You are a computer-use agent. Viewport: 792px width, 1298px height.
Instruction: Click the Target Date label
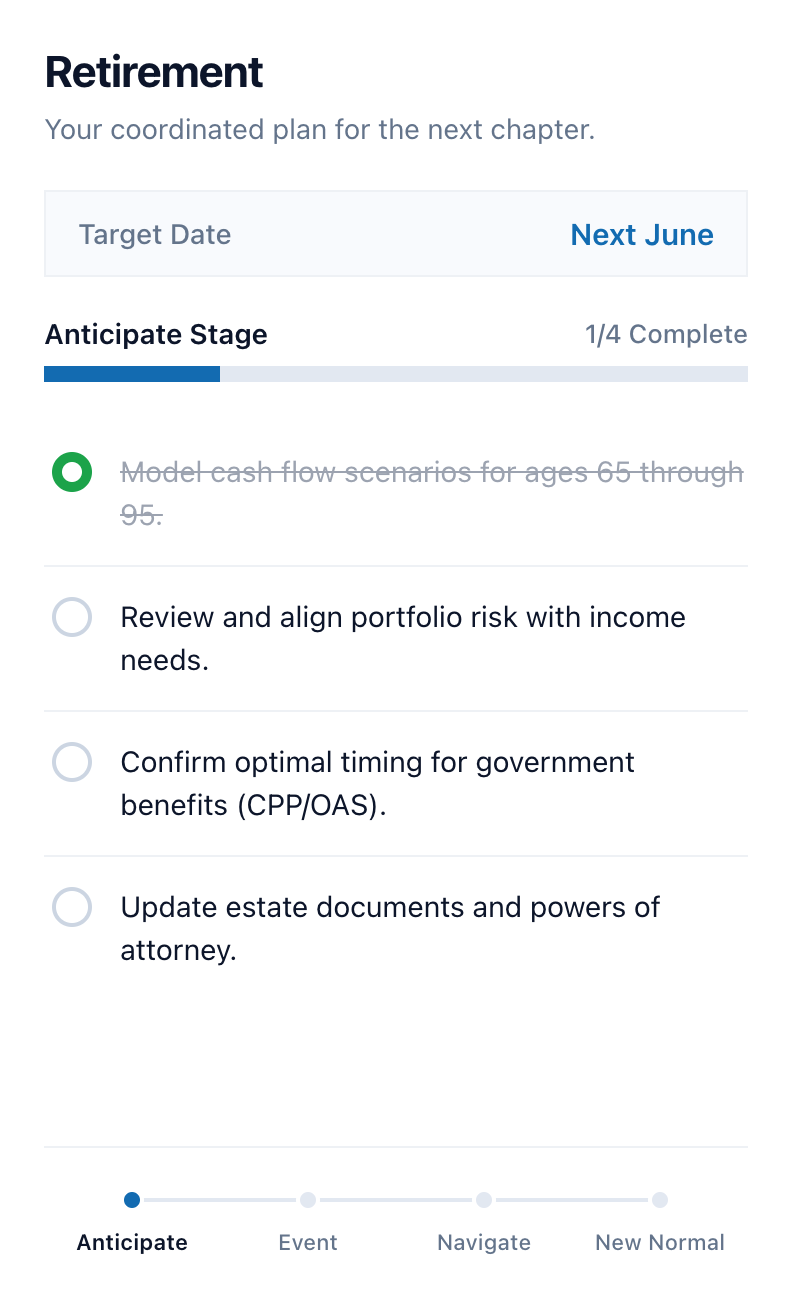pyautogui.click(x=155, y=235)
